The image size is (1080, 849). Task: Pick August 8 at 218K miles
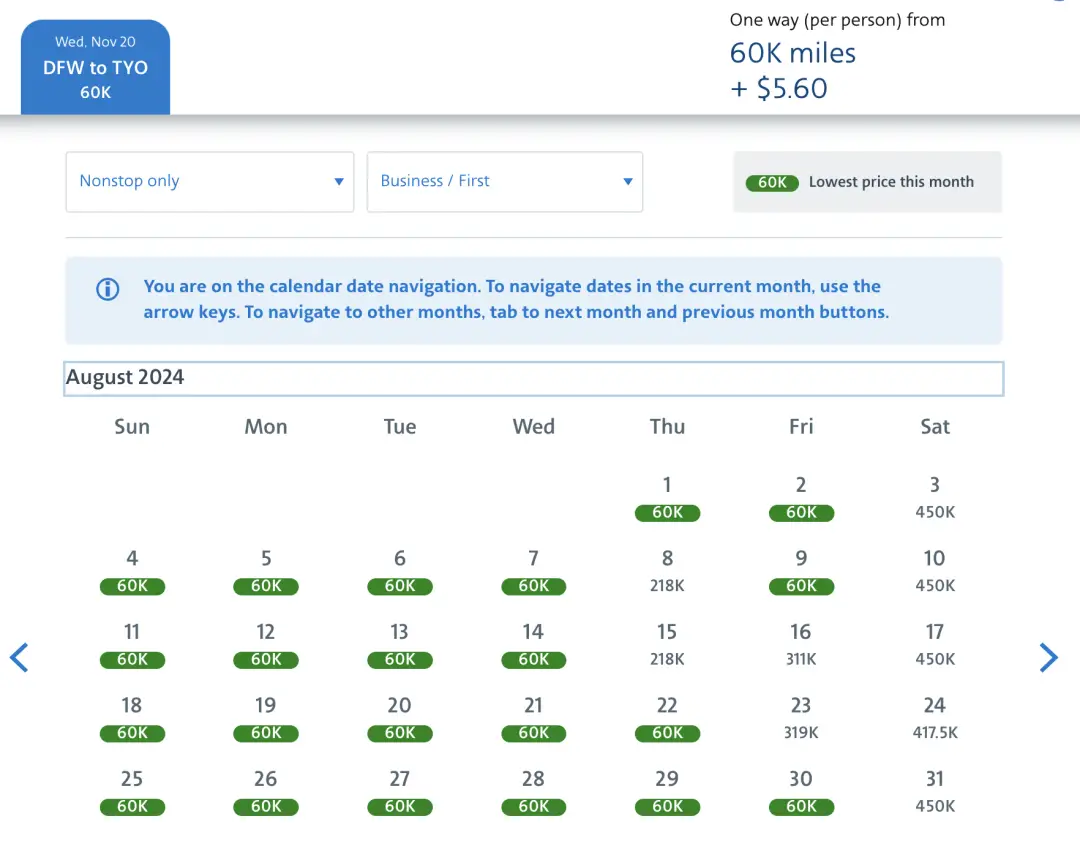click(x=667, y=571)
